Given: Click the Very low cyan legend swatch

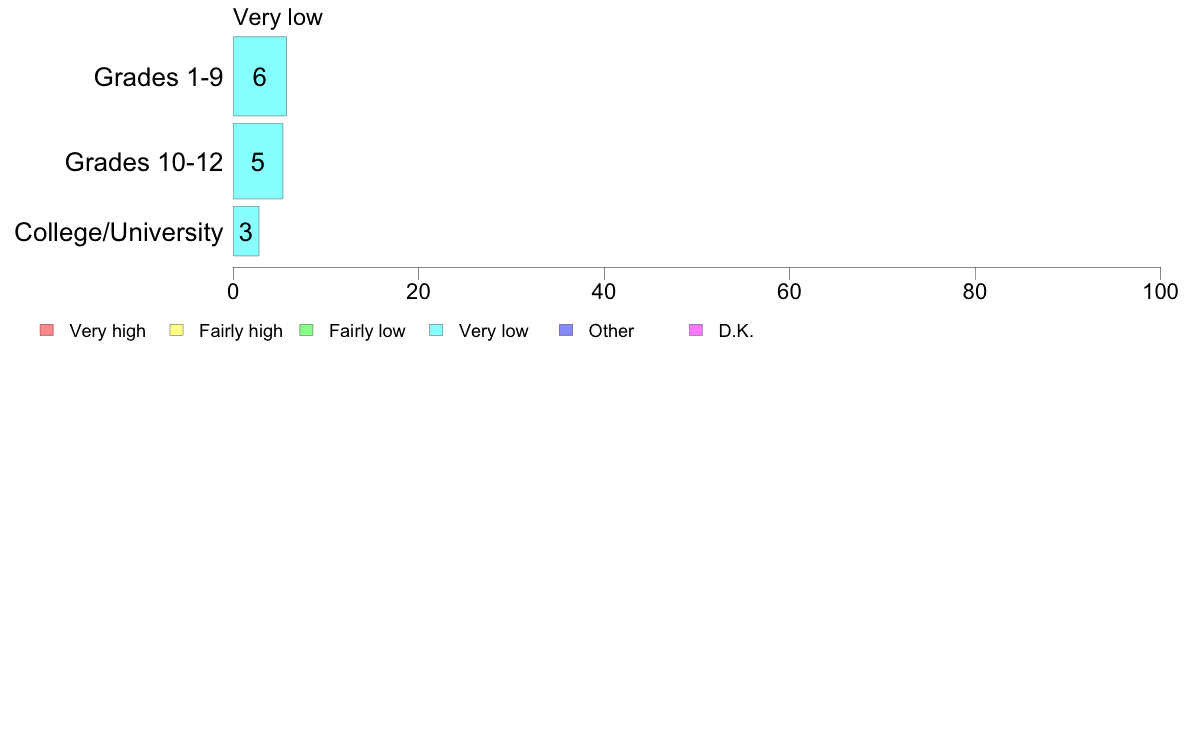Looking at the screenshot, I should pos(436,330).
